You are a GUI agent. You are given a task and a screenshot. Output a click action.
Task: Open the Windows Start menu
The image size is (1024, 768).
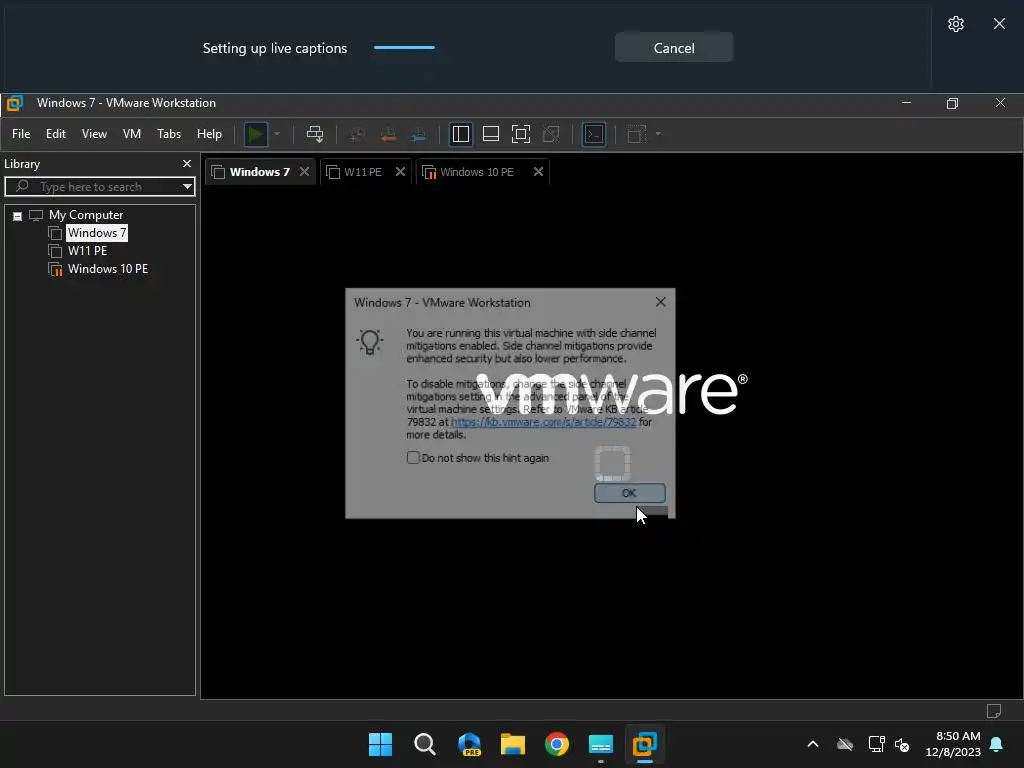click(380, 744)
